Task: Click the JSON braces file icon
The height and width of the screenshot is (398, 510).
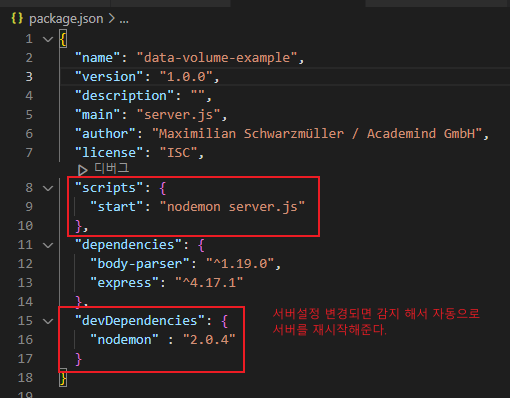Action: coord(17,18)
